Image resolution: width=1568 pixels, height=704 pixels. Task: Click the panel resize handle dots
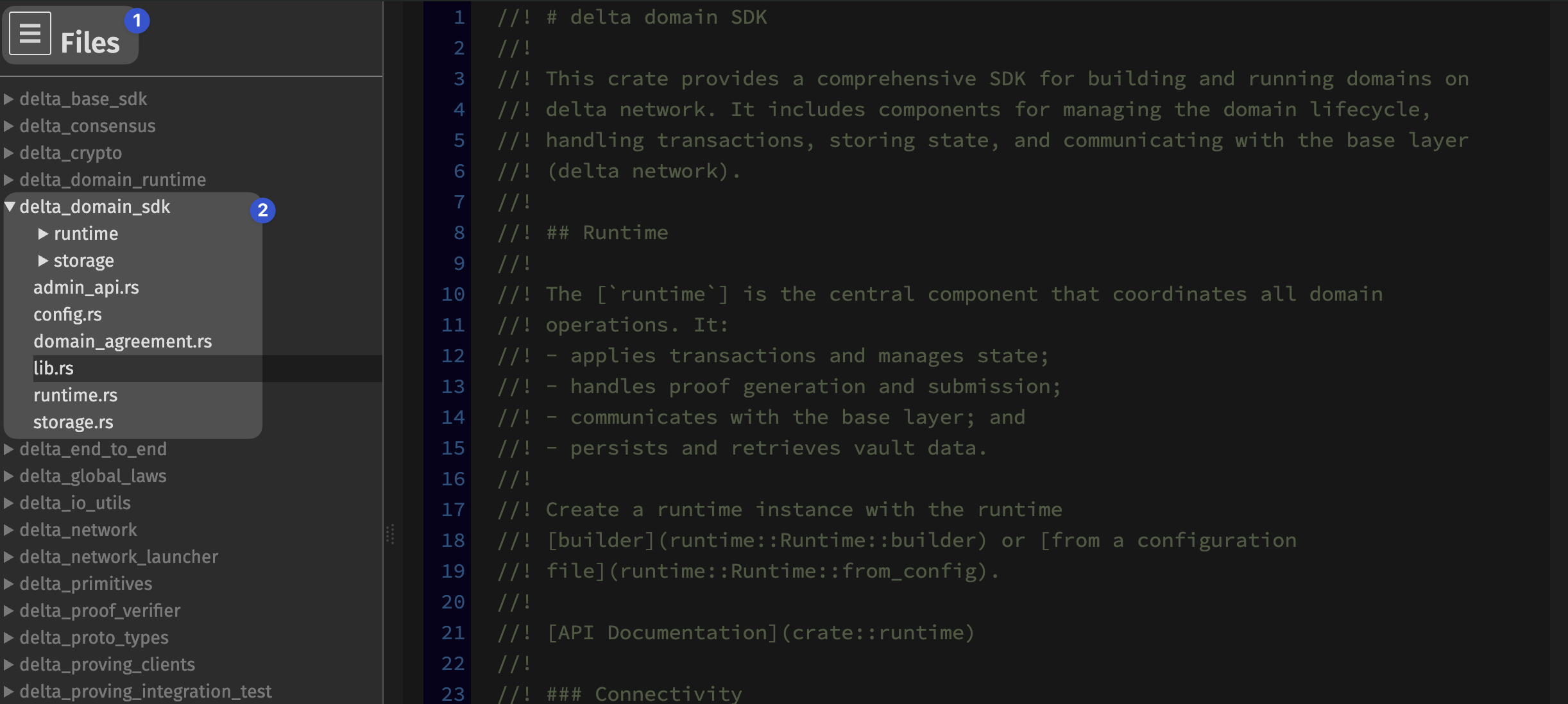(x=390, y=533)
